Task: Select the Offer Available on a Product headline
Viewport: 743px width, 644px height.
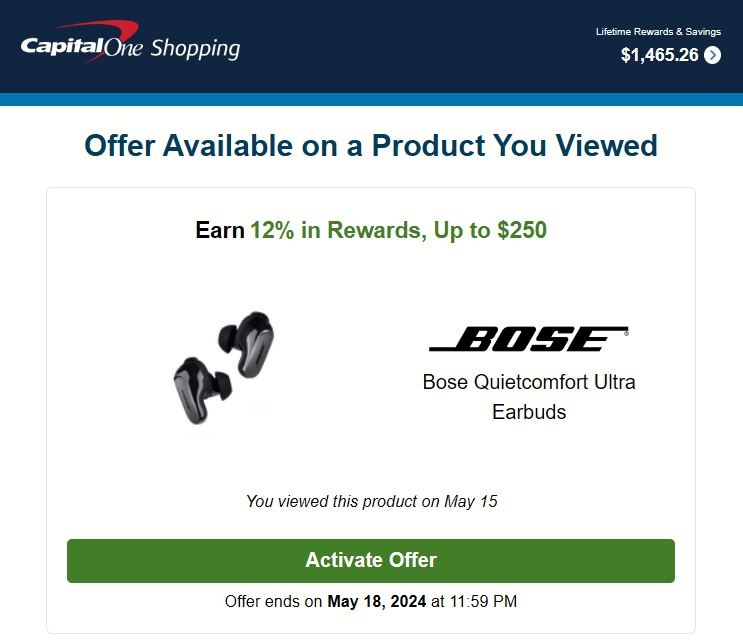Action: (371, 145)
